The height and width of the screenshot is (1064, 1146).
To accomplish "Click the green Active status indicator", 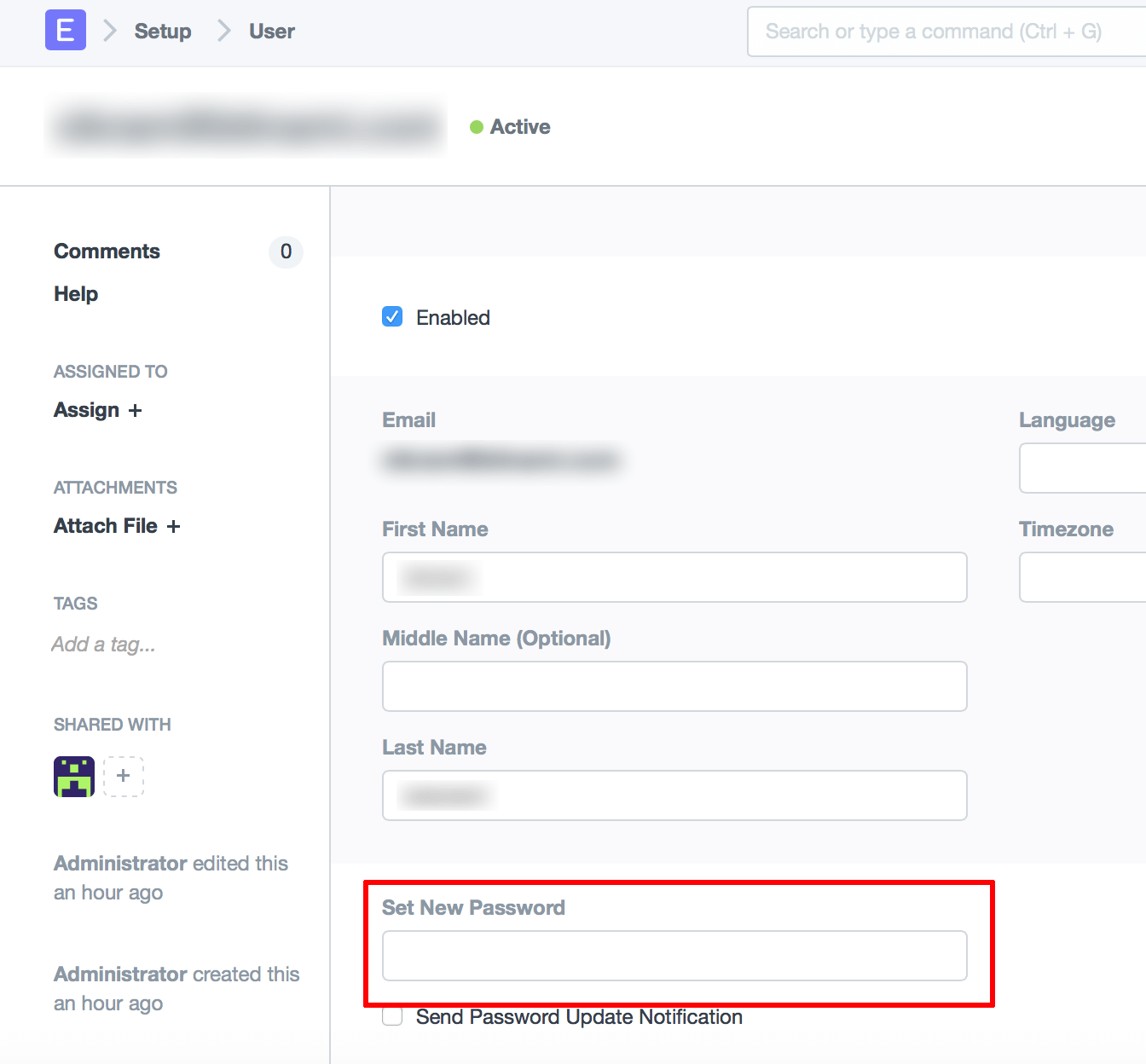I will 477,126.
